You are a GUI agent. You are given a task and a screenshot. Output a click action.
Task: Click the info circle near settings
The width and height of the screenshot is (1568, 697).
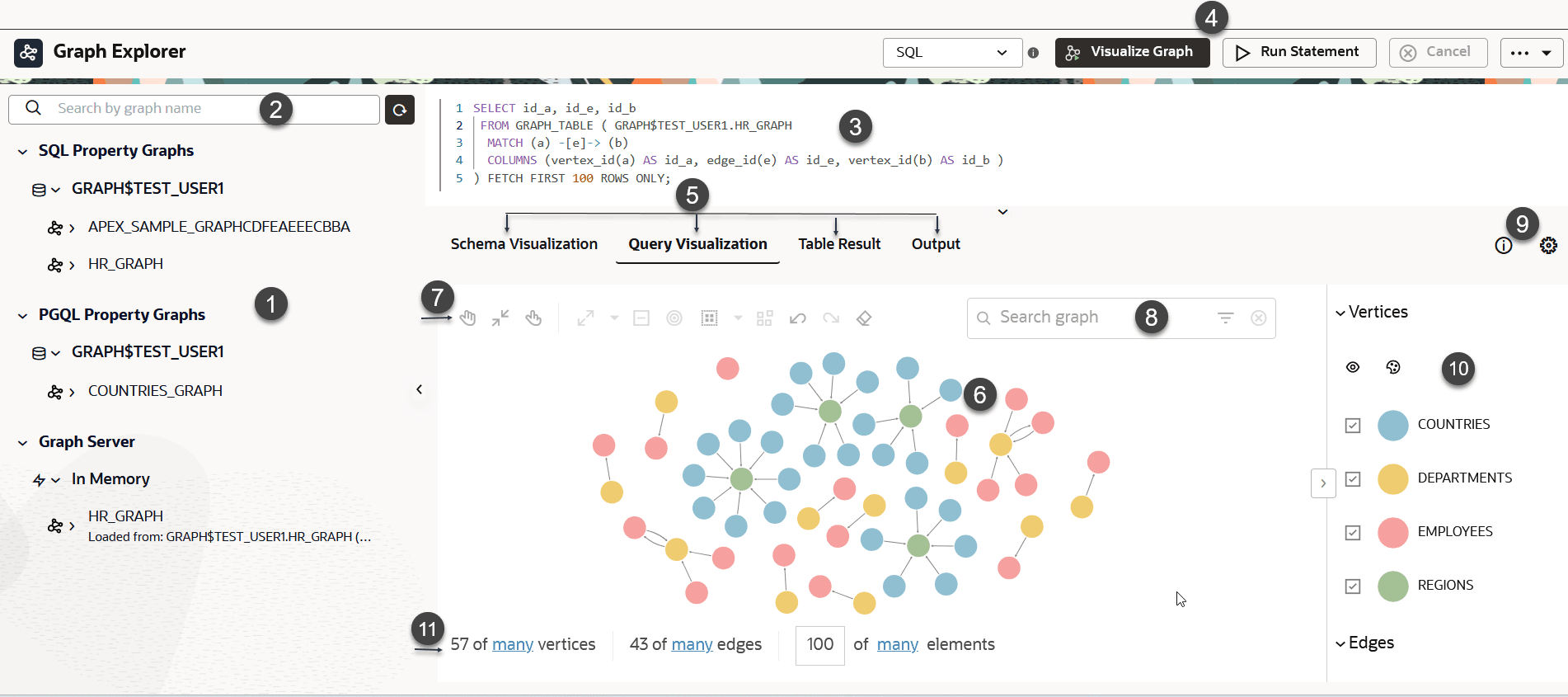(1504, 246)
